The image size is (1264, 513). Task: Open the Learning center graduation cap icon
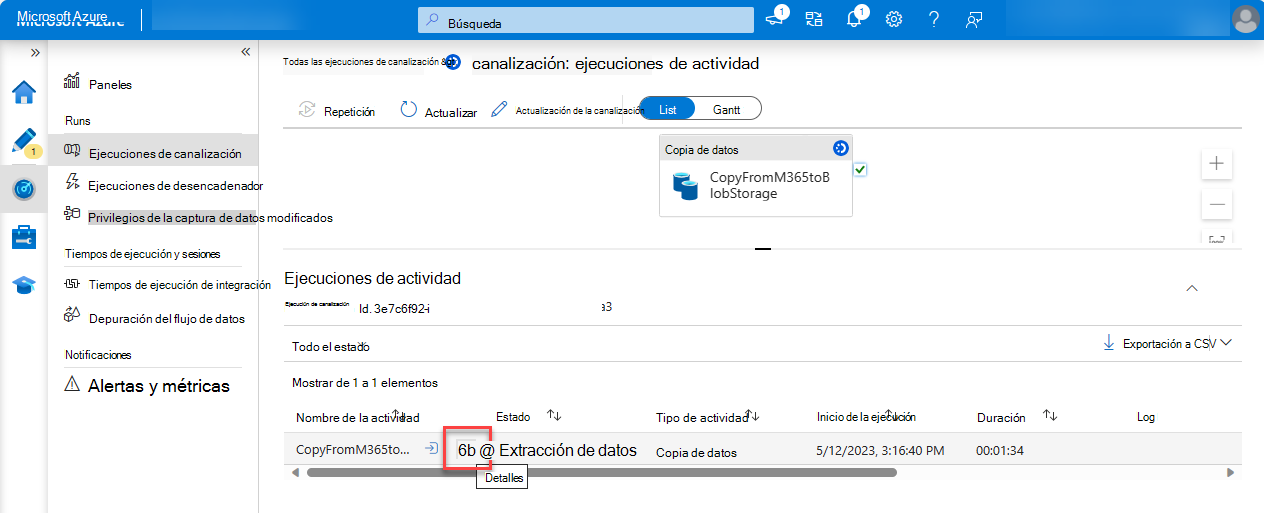24,286
